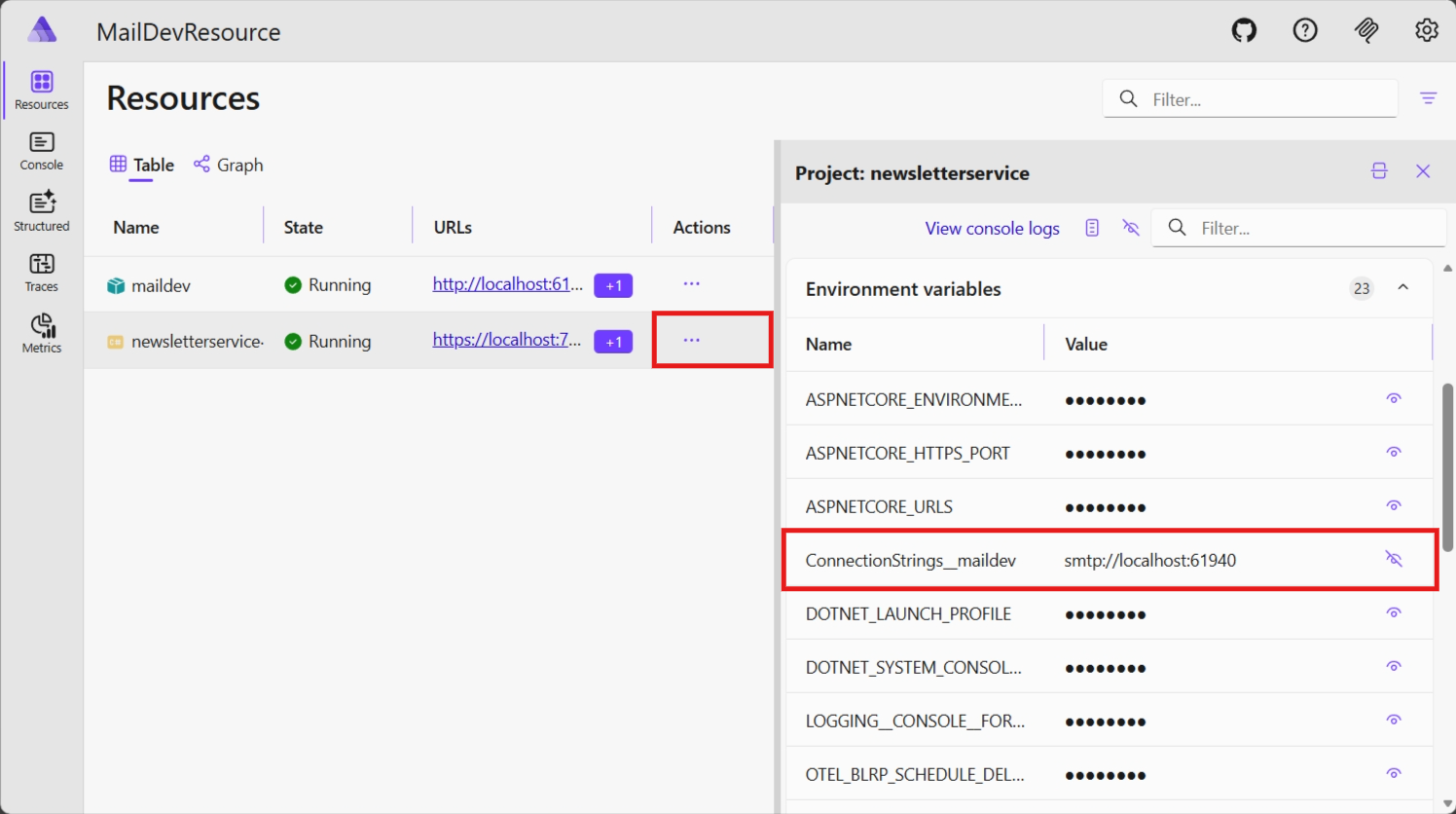This screenshot has width=1456, height=814.
Task: Select the Table view tab
Action: 141,165
